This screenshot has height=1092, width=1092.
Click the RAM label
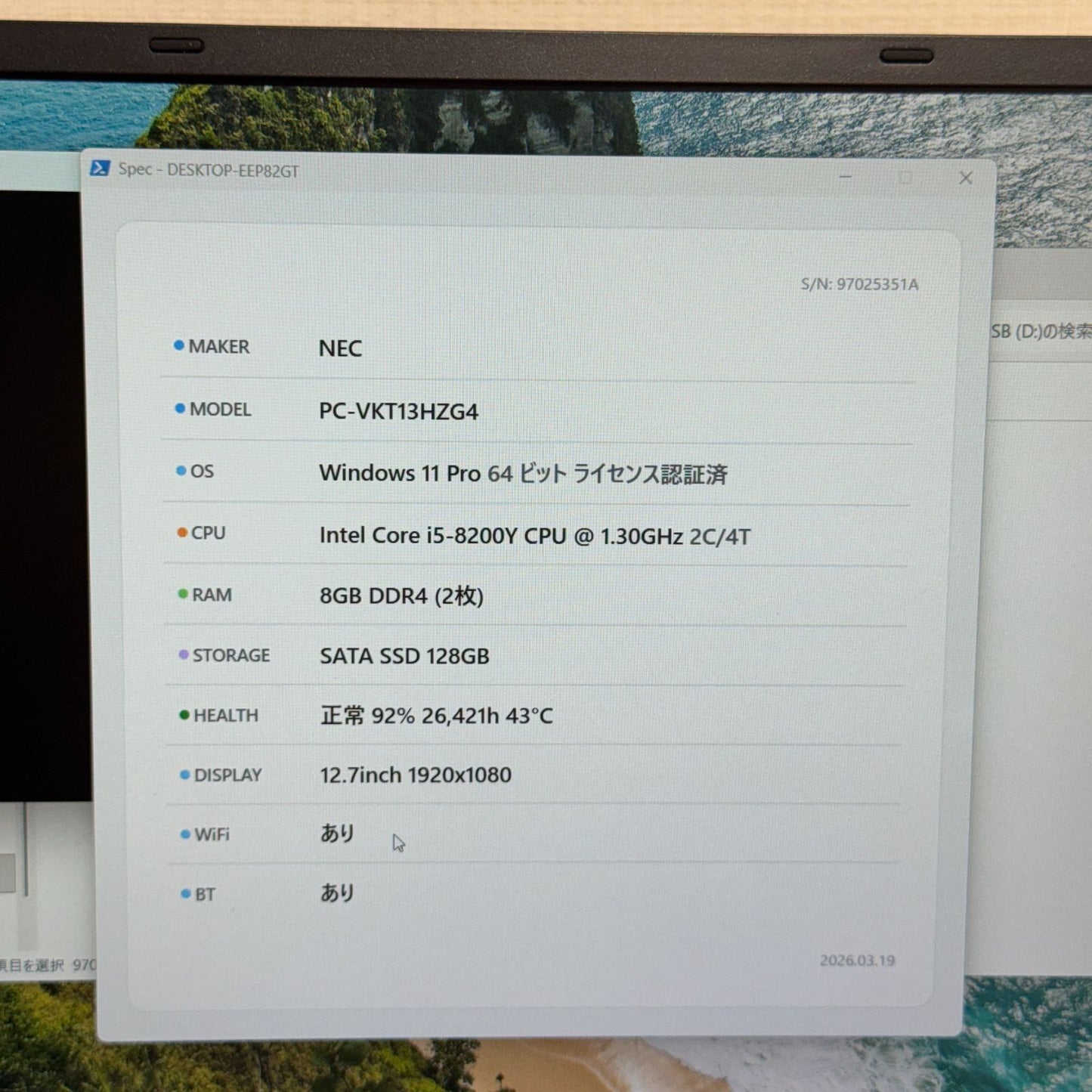click(212, 595)
